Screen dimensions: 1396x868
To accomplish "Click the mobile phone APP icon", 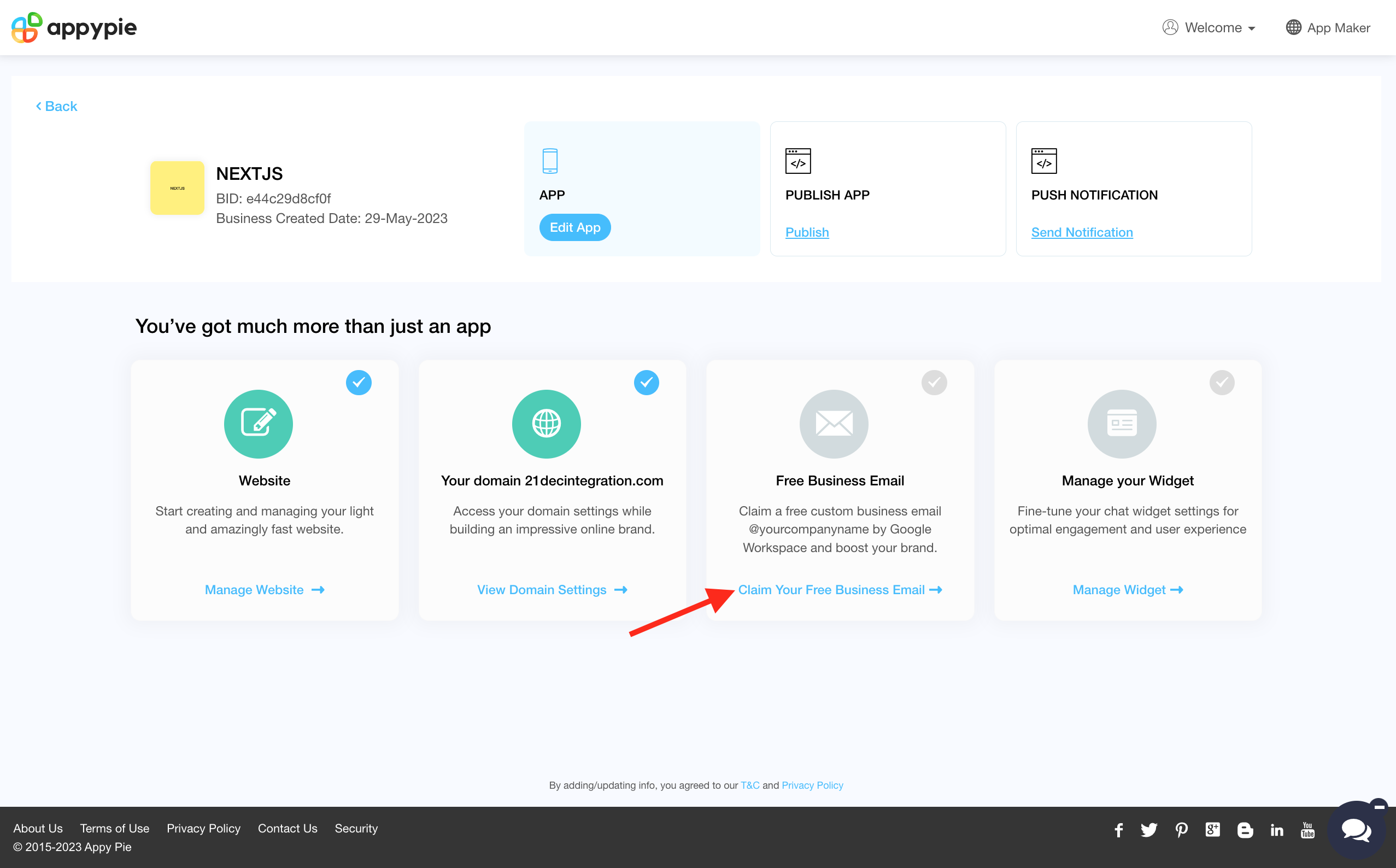I will (550, 161).
